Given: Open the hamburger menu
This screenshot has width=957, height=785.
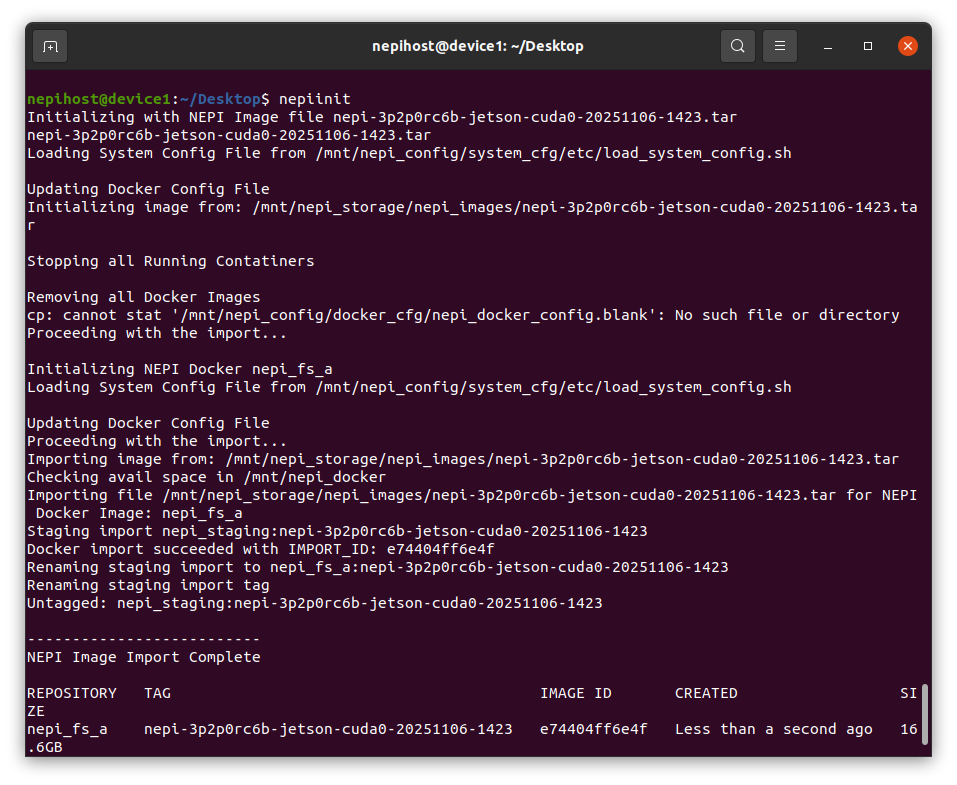Looking at the screenshot, I should [780, 45].
